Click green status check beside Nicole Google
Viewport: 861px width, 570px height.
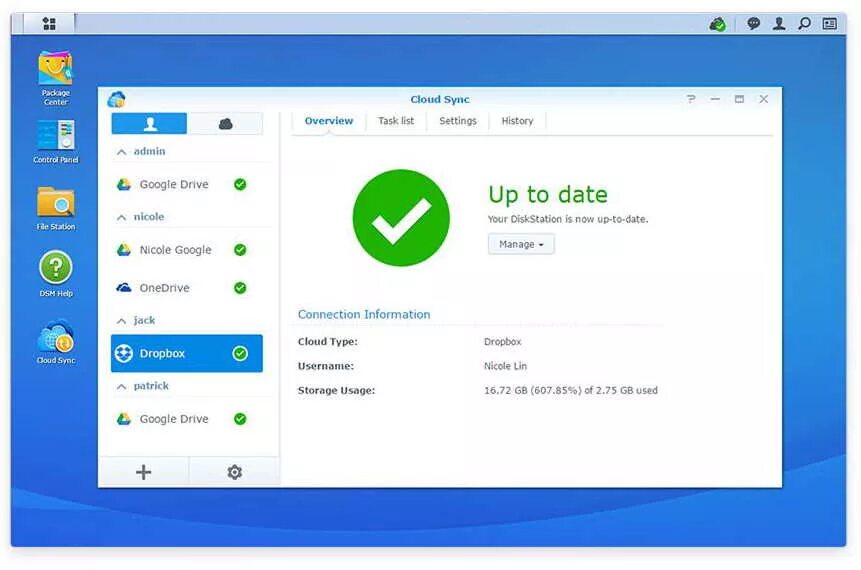click(240, 250)
